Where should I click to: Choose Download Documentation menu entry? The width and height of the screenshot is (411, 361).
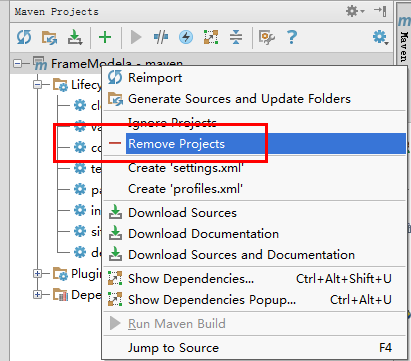255,234
